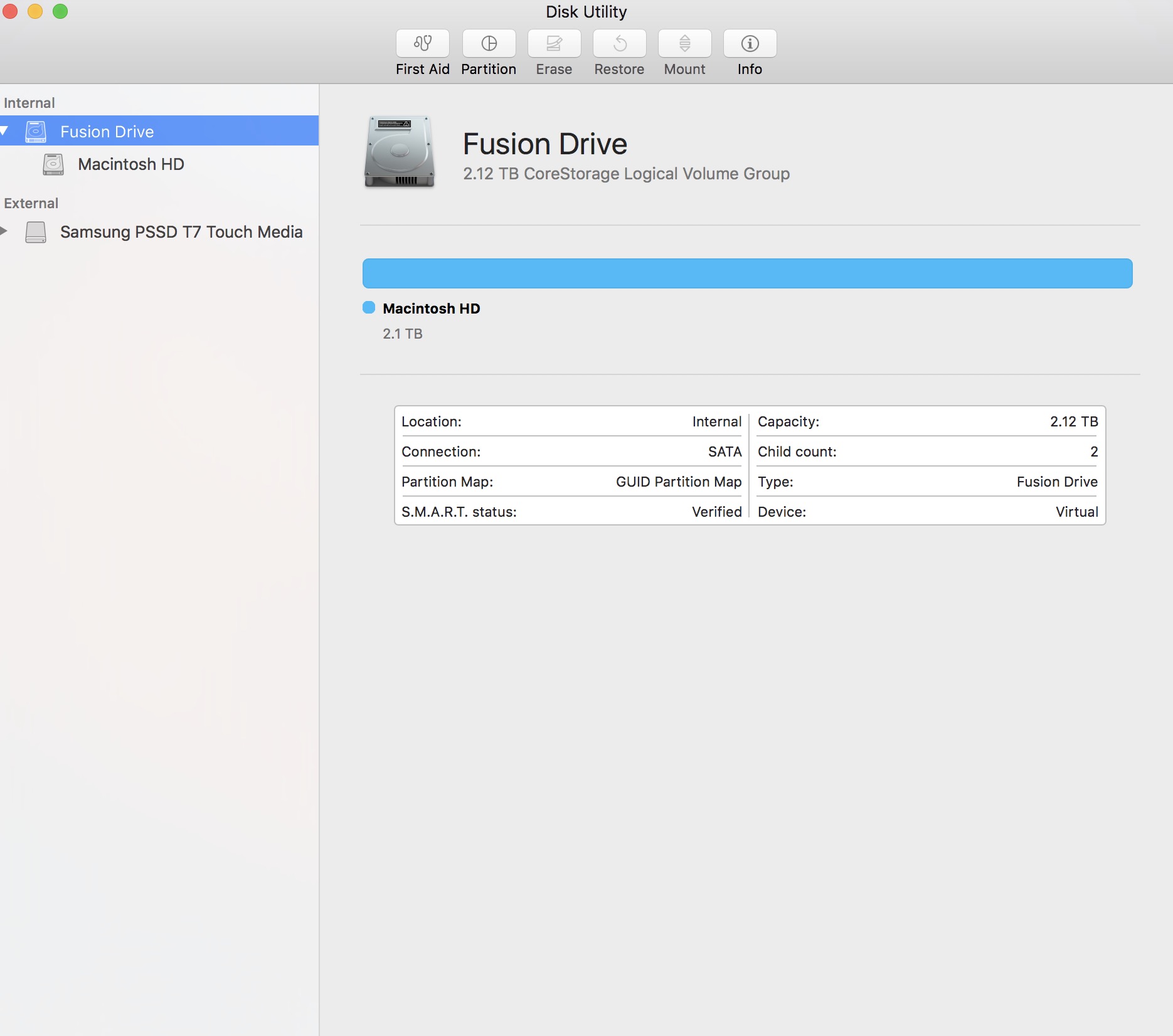Click the Disk Utility window title
The image size is (1173, 1036).
(586, 12)
